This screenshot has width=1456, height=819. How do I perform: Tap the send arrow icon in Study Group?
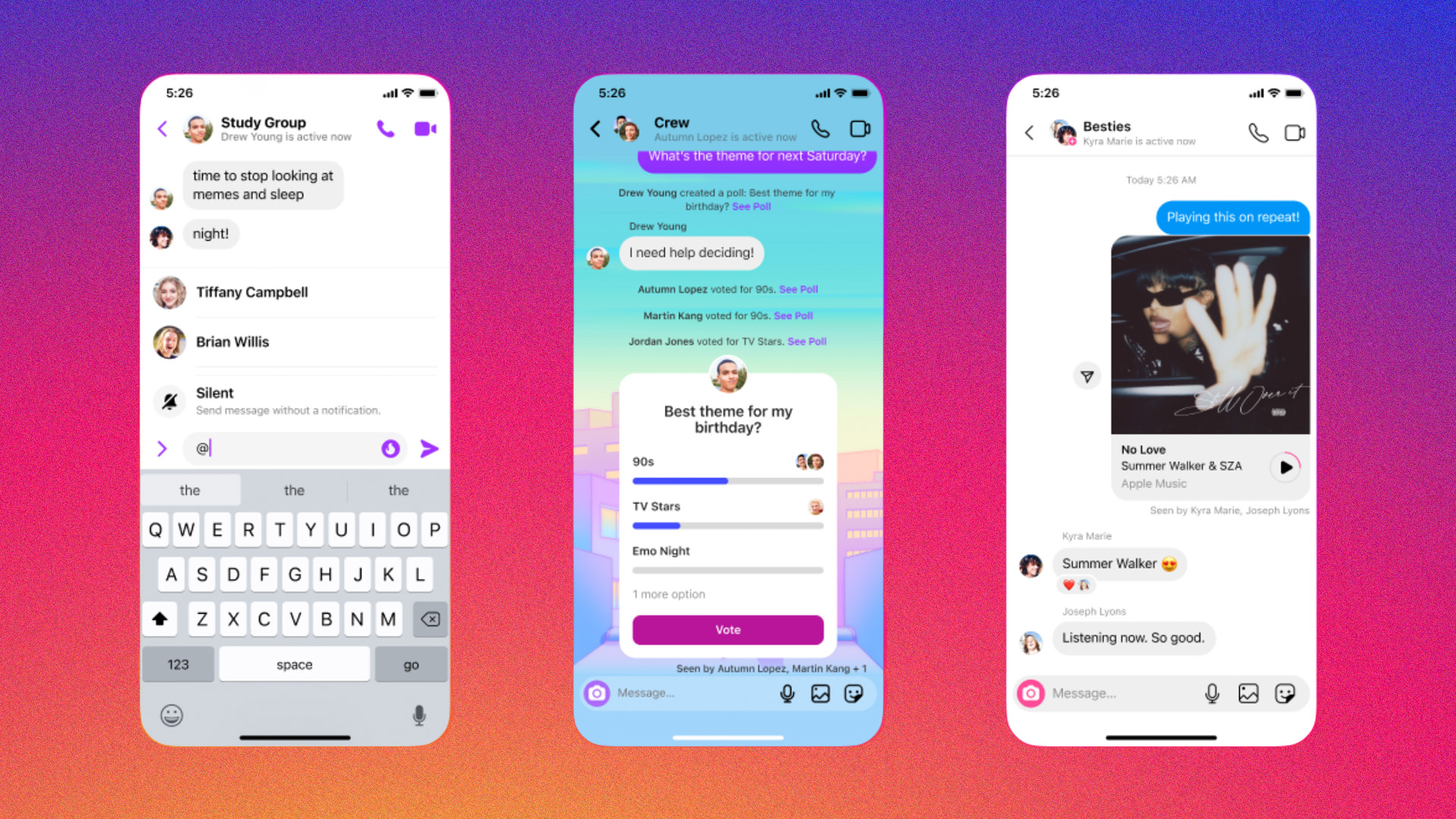pyautogui.click(x=428, y=448)
